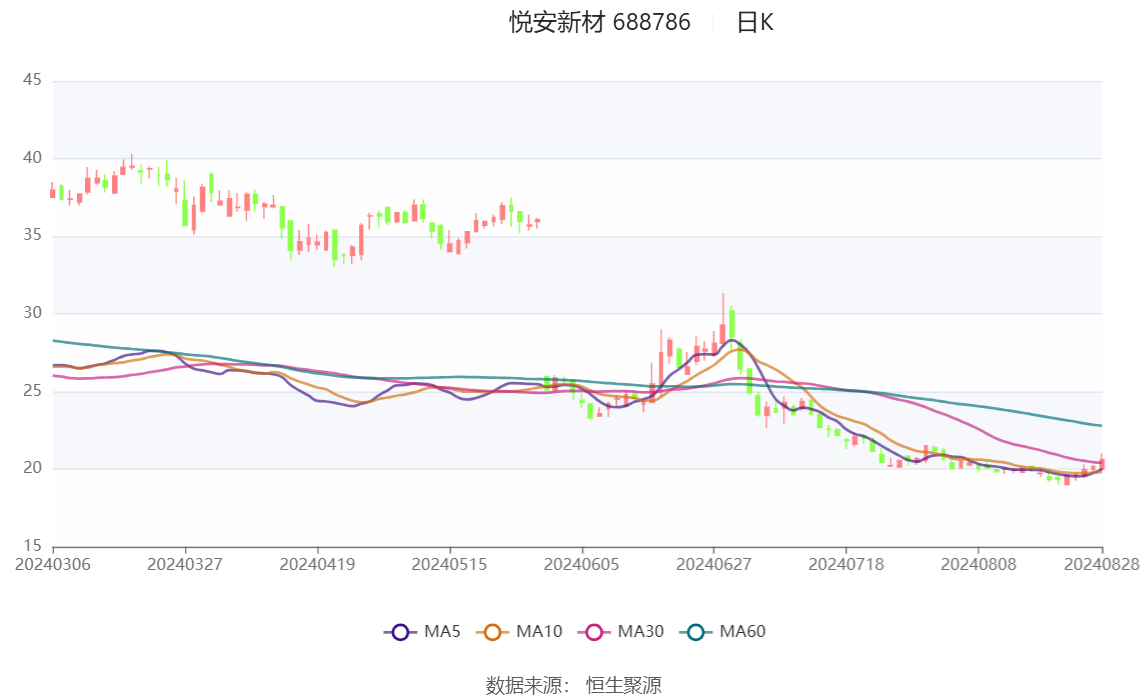Image resolution: width=1147 pixels, height=699 pixels.
Task: Toggle the MA5 legend series
Action: (x=422, y=632)
